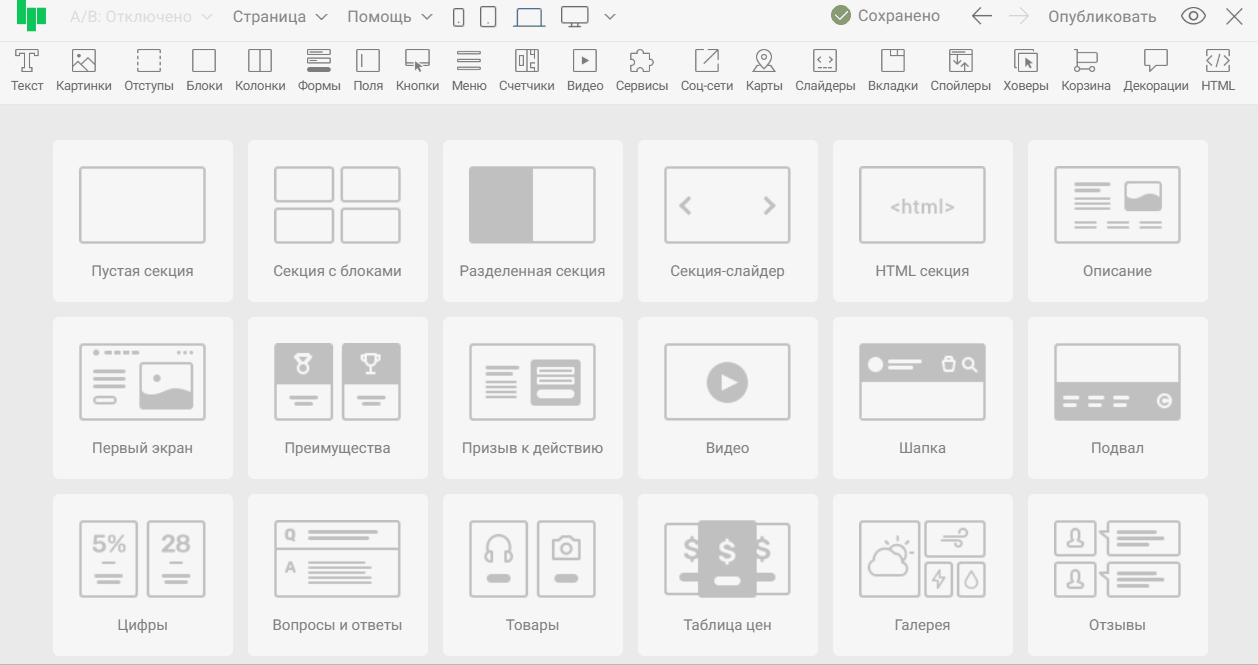1258x665 pixels.
Task: Expand device view options chevron
Action: 610,17
